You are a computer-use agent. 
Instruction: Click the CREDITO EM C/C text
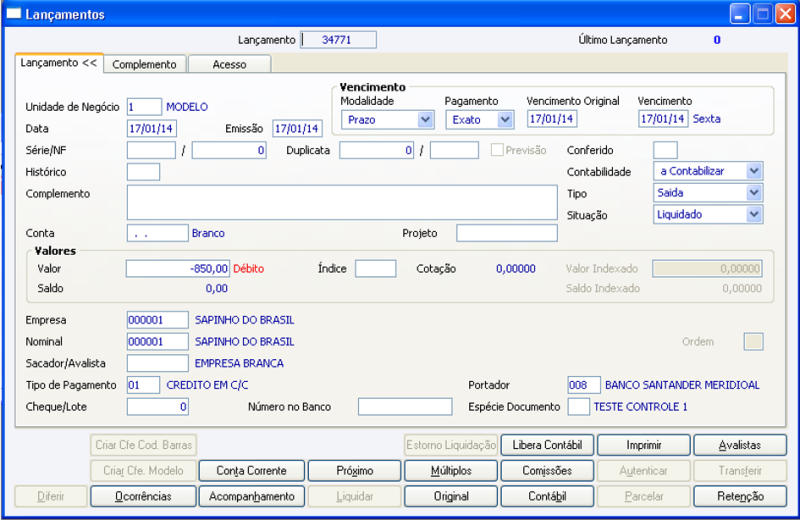point(207,385)
